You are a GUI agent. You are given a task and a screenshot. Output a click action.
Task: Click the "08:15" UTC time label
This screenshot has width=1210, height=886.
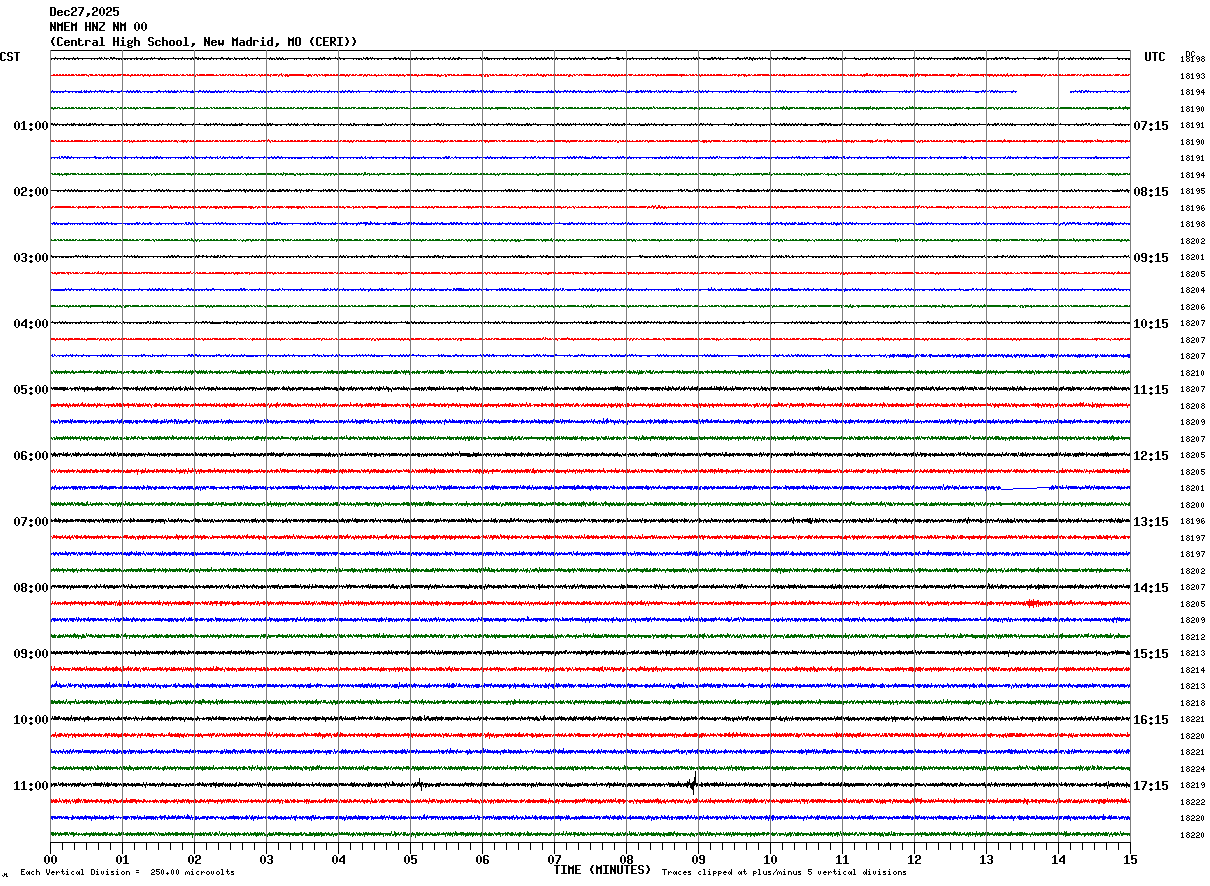point(1152,192)
